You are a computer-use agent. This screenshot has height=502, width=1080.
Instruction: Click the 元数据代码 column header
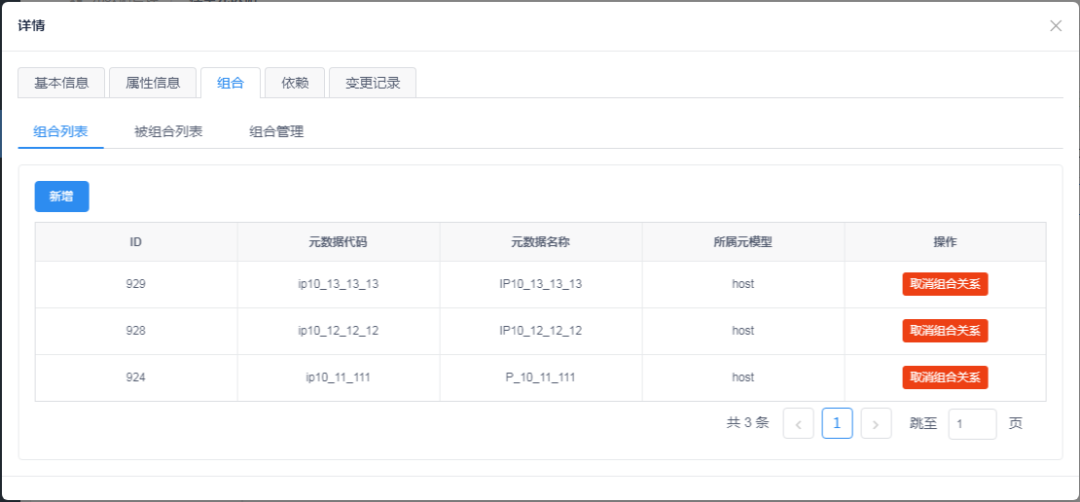click(x=338, y=242)
